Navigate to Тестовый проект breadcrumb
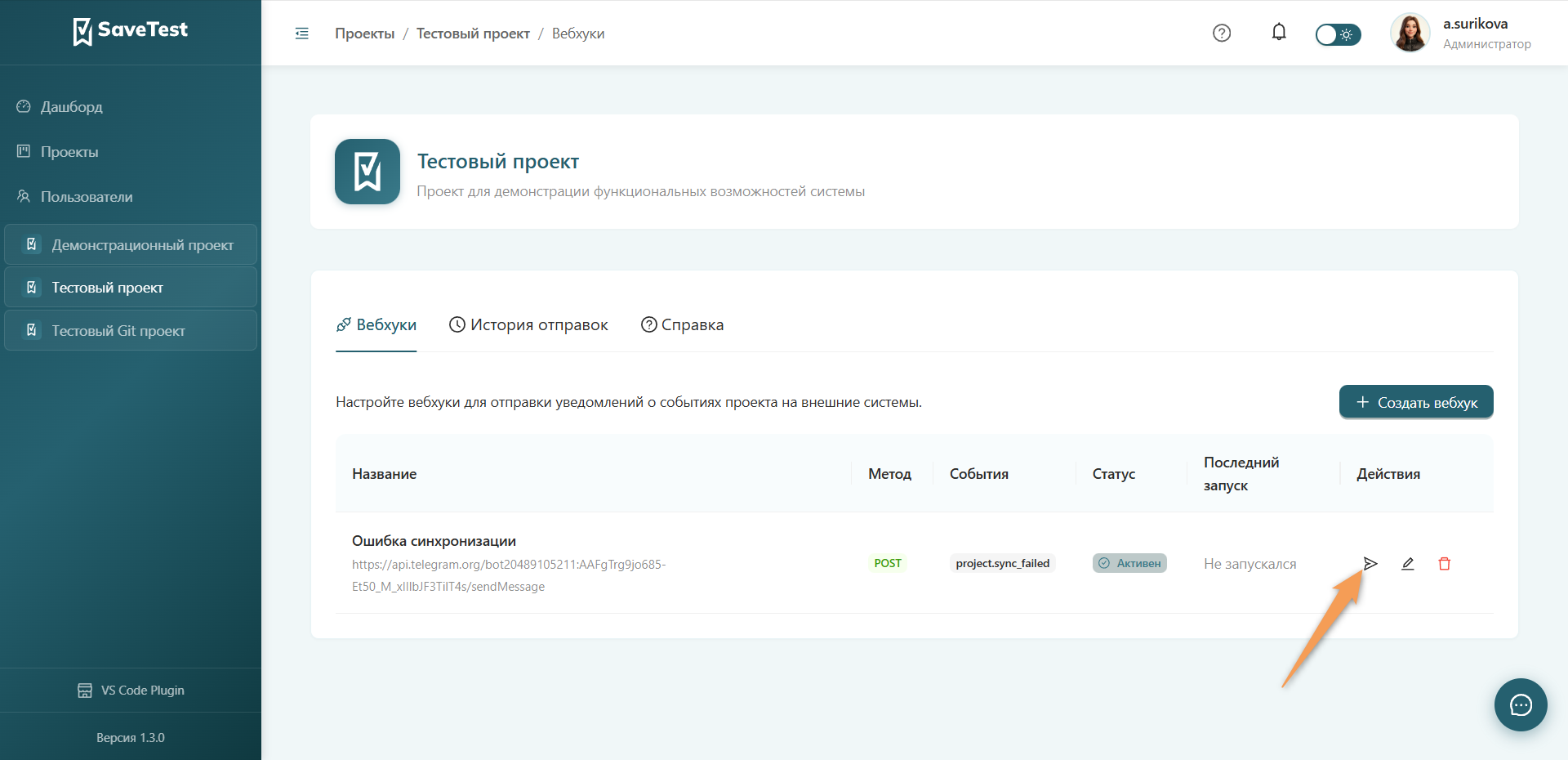 click(473, 34)
